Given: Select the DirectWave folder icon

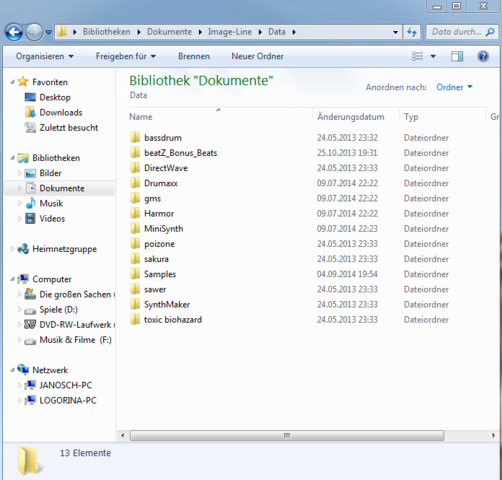Looking at the screenshot, I should point(135,168).
